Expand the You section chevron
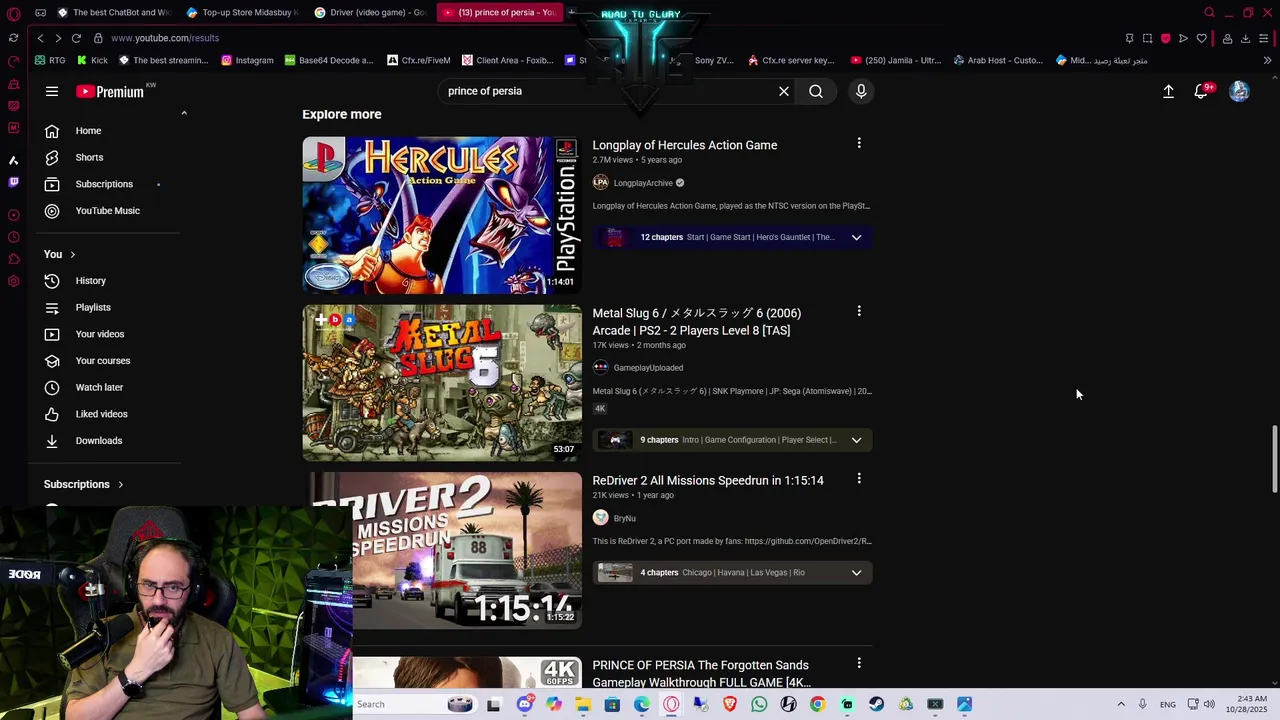The height and width of the screenshot is (720, 1280). pyautogui.click(x=72, y=255)
